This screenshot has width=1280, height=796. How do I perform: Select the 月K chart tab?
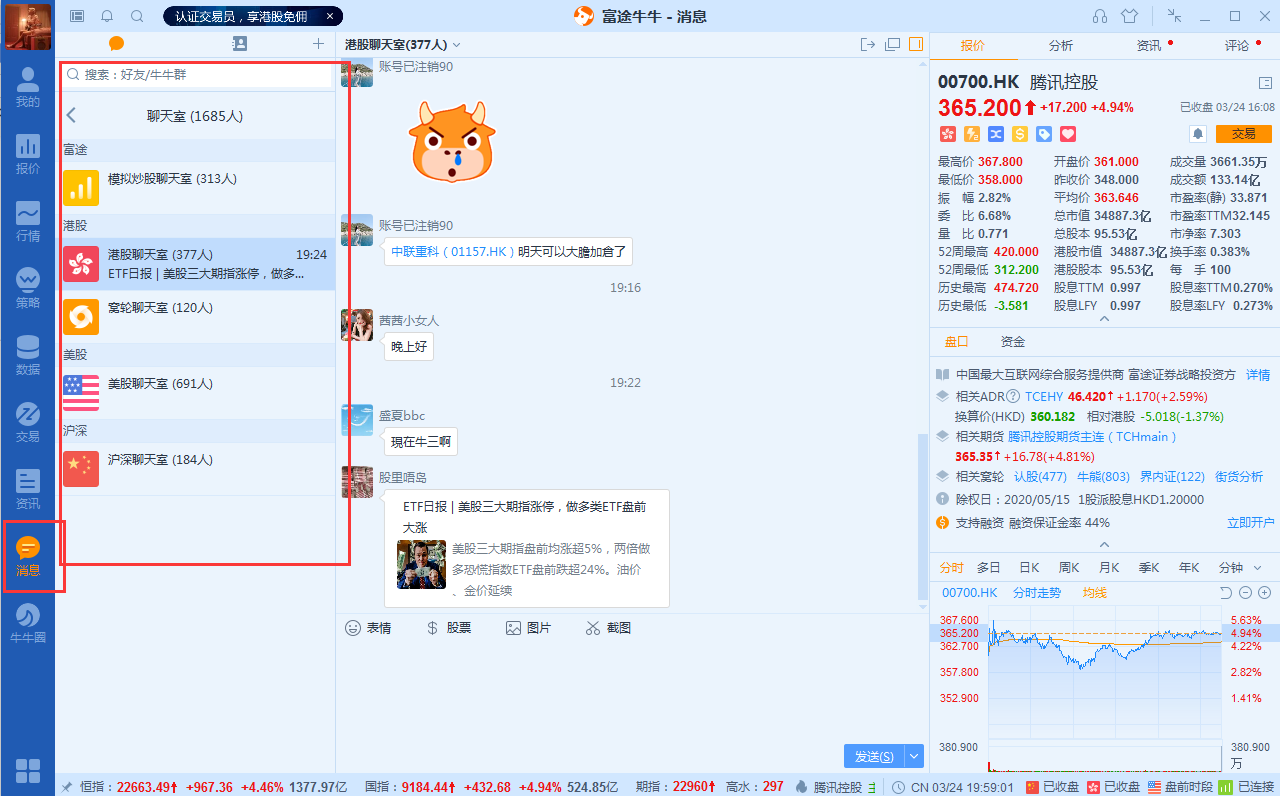tap(1109, 567)
